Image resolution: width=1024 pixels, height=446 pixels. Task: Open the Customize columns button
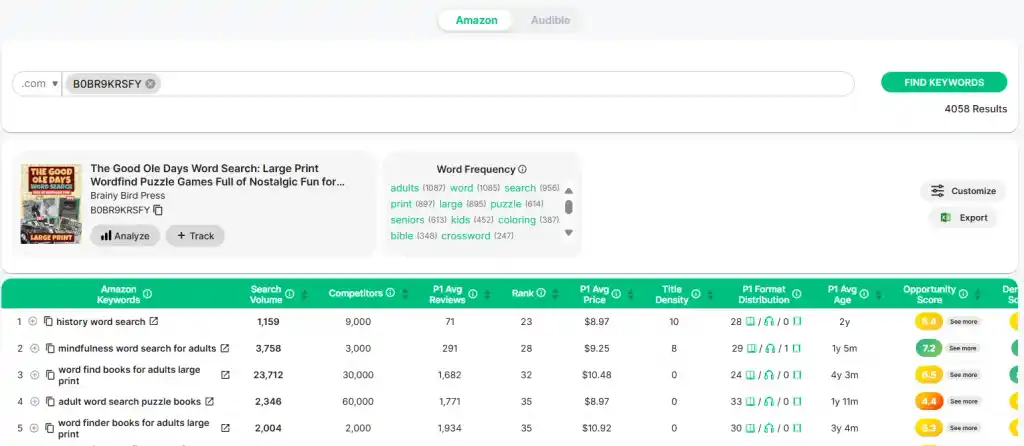click(x=963, y=191)
